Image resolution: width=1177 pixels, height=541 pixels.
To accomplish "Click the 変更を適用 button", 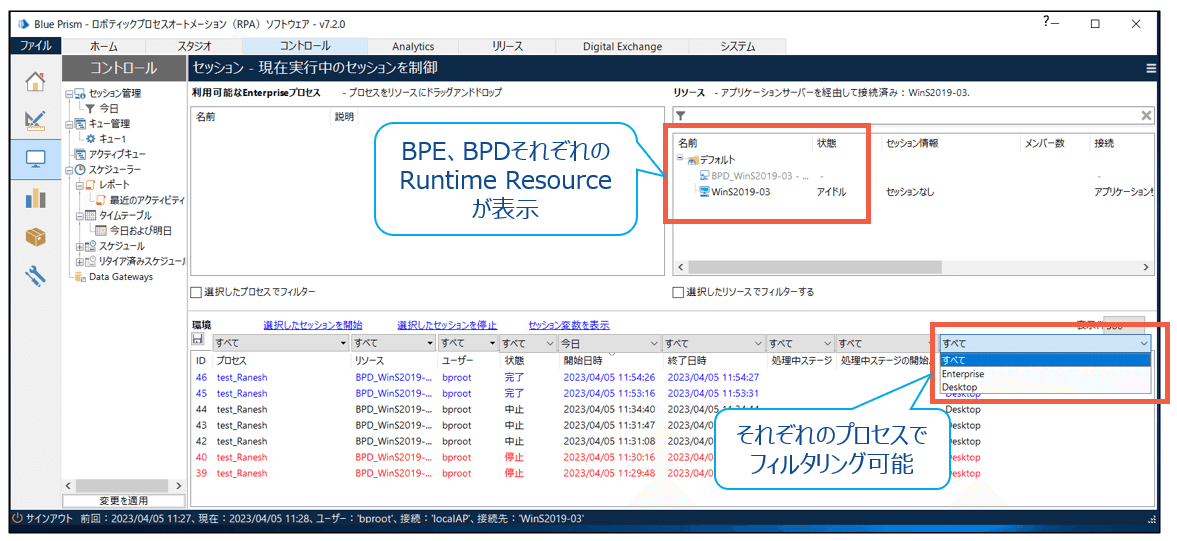I will point(123,500).
